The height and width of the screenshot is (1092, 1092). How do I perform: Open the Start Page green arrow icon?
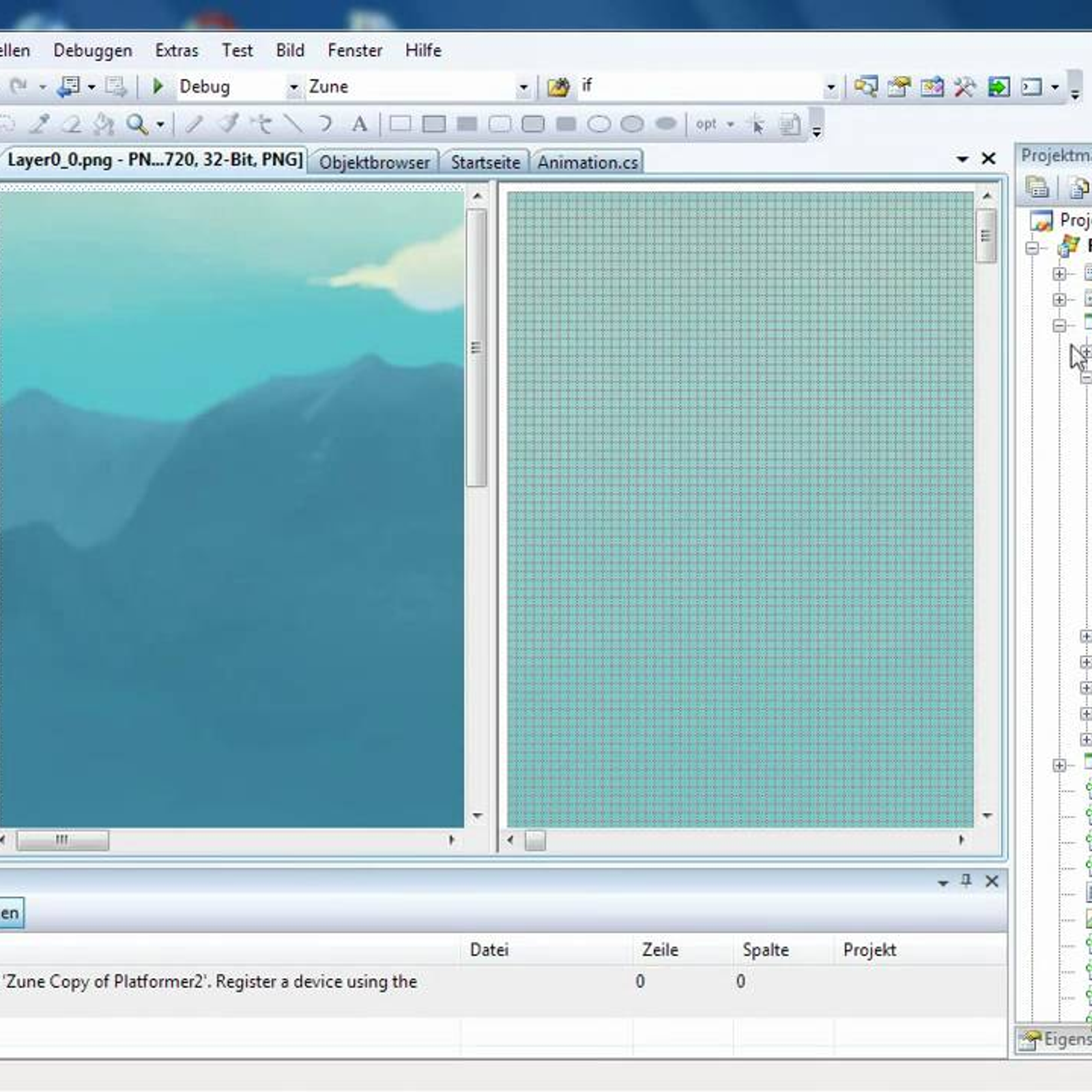pos(998,87)
